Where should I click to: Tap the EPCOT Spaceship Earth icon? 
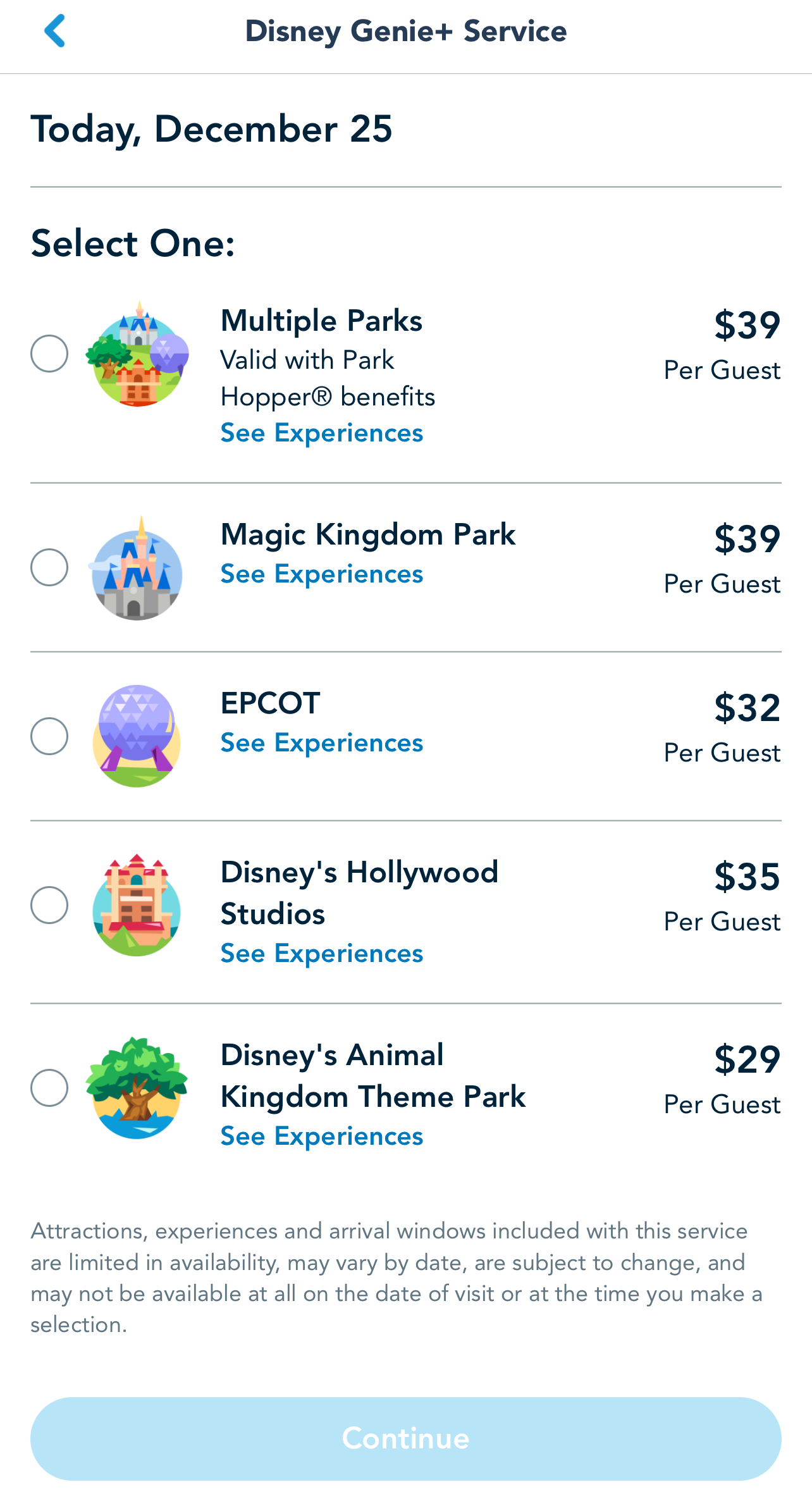[137, 736]
